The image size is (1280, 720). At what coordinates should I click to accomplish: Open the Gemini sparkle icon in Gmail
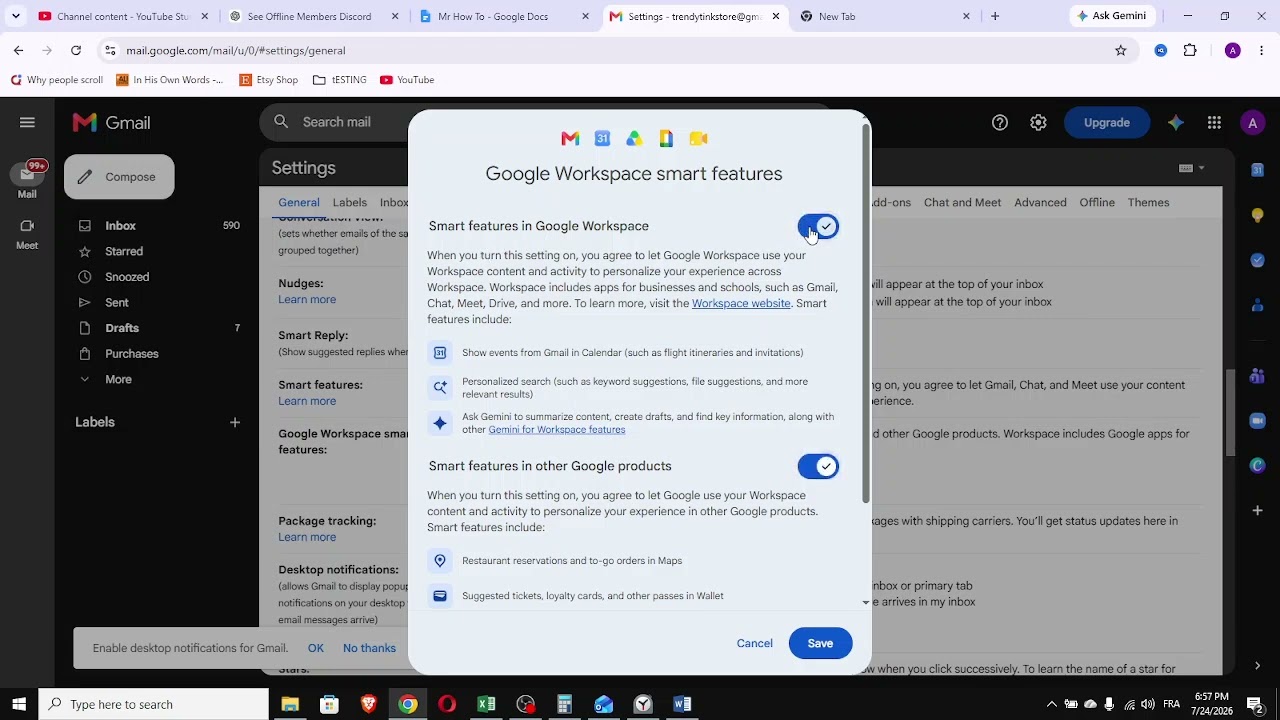[1176, 122]
